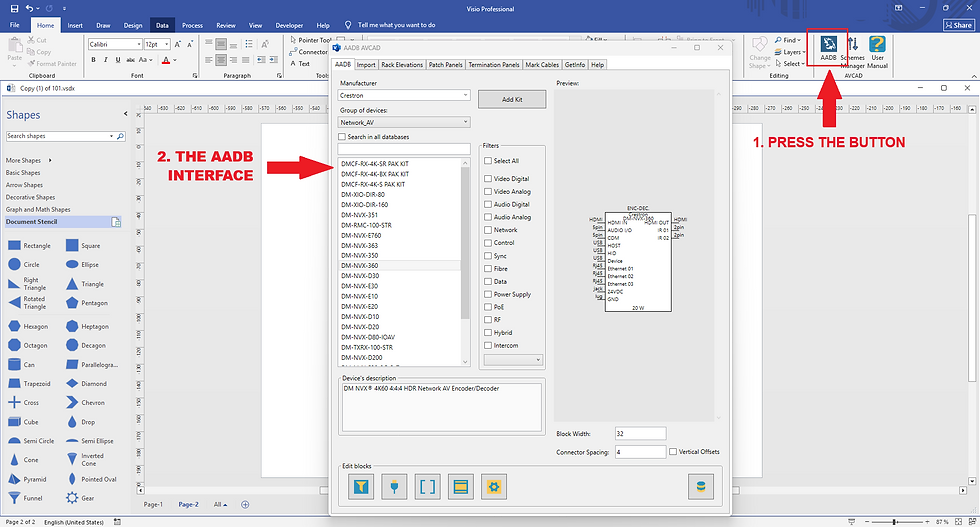
Task: Enable Search in all databases checkbox
Action: pos(342,136)
